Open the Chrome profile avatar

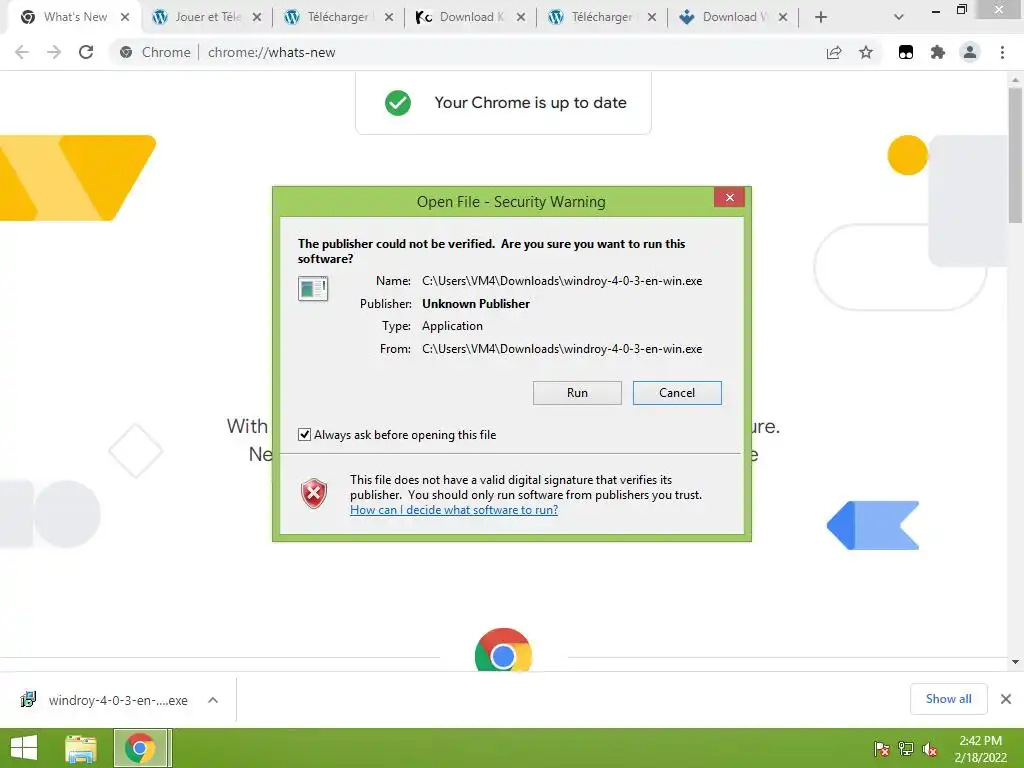(x=970, y=52)
